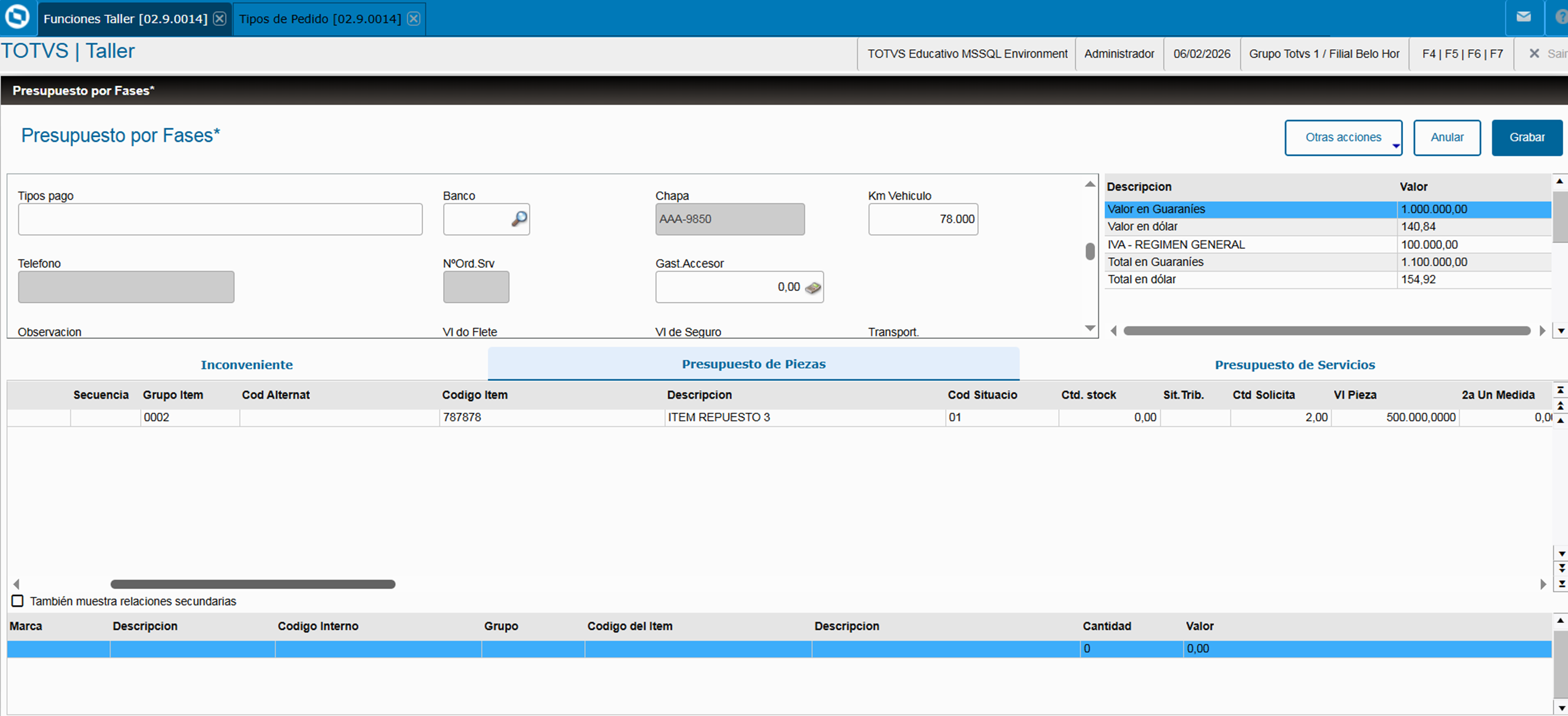Click horizontal scrollbar of pieces grid

pyautogui.click(x=253, y=584)
